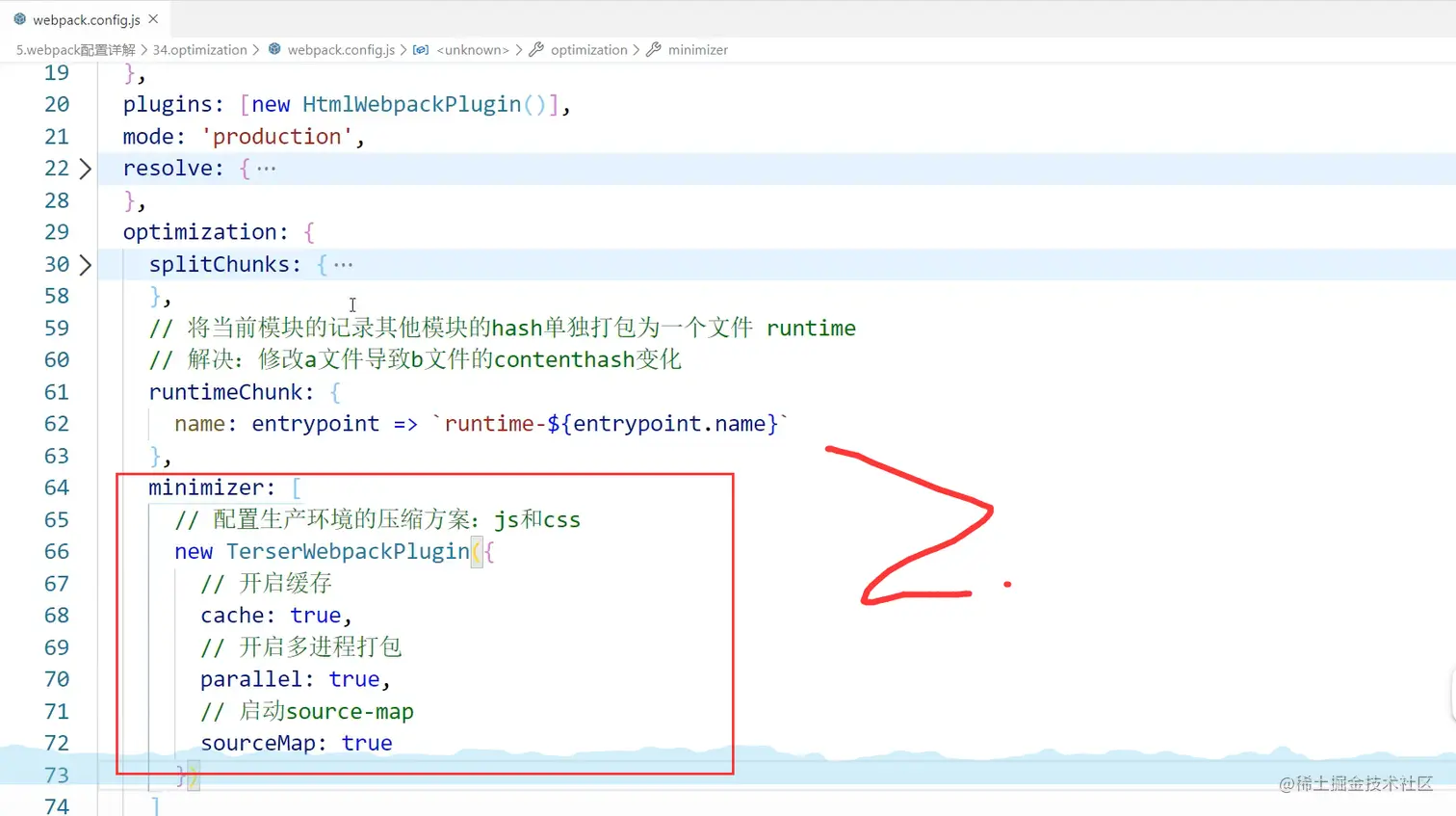This screenshot has height=816, width=1456.
Task: Click the comment 开启多进程打包
Action: 301,647
